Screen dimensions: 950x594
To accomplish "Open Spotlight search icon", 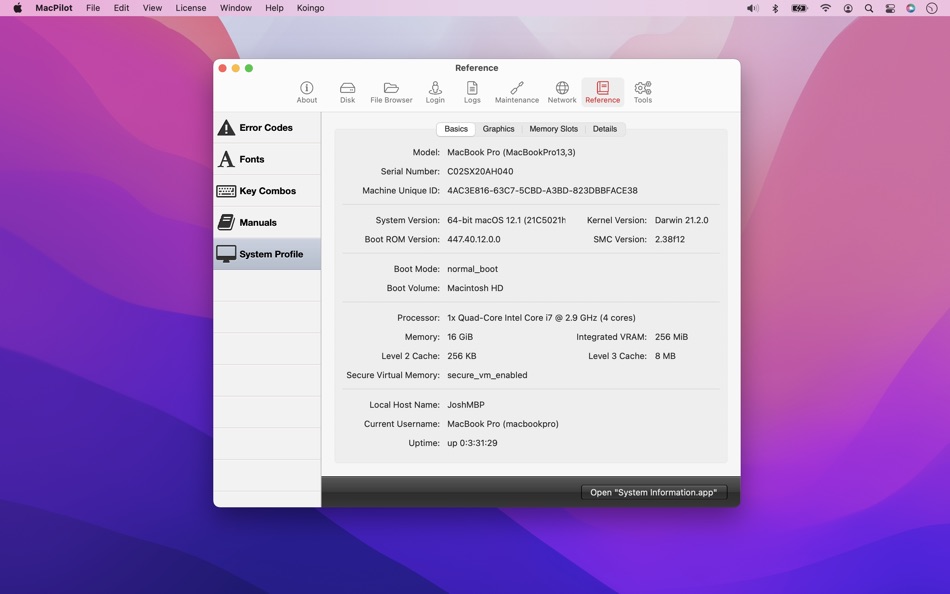I will point(869,8).
